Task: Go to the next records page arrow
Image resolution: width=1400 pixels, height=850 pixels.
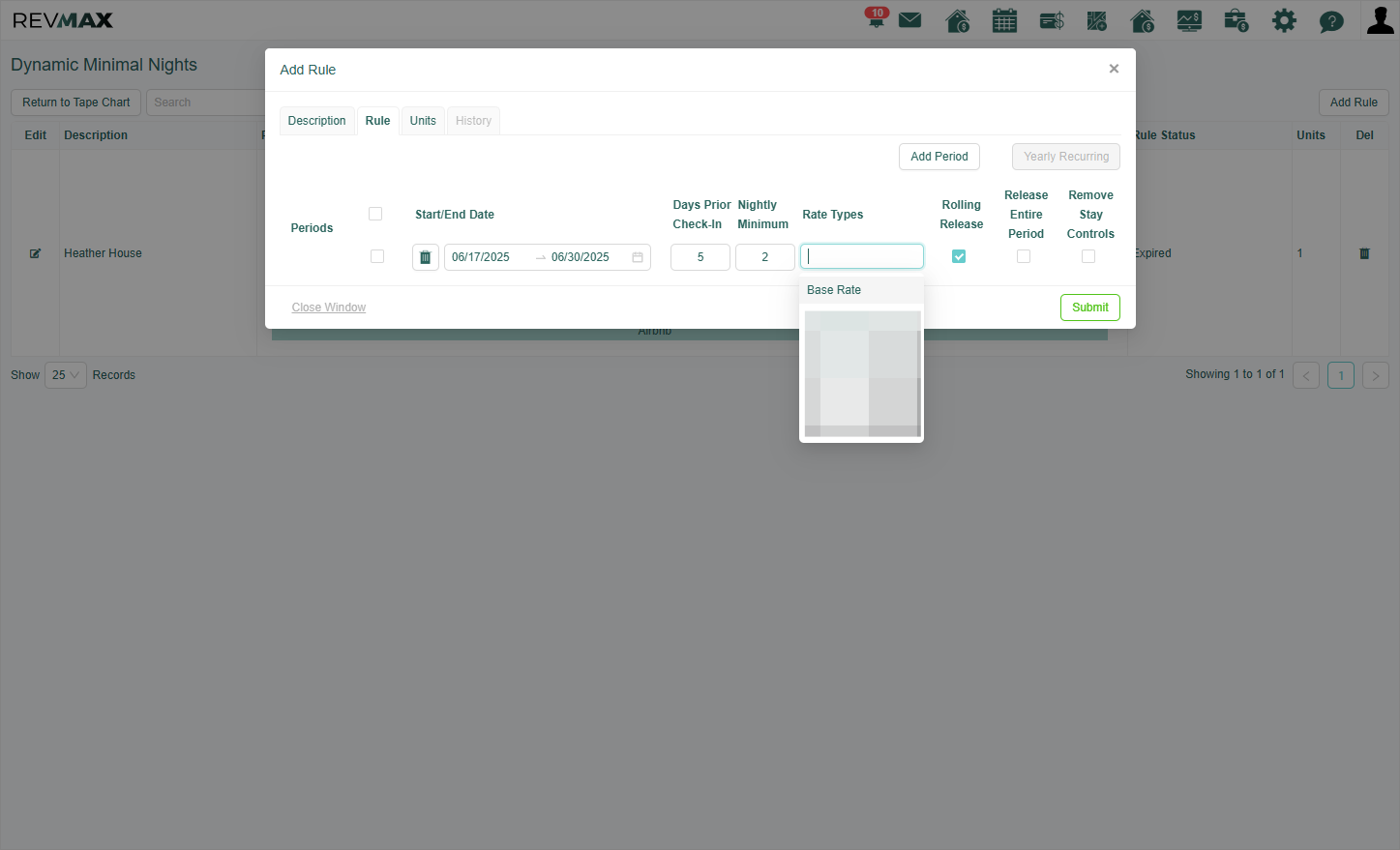Action: click(1375, 375)
